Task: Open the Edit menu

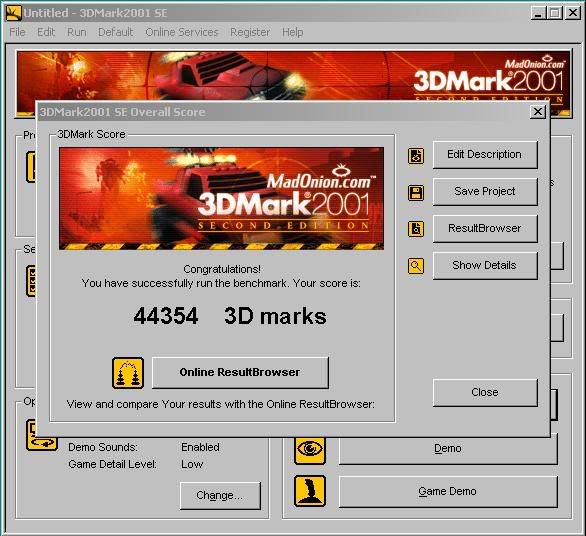Action: [x=46, y=32]
